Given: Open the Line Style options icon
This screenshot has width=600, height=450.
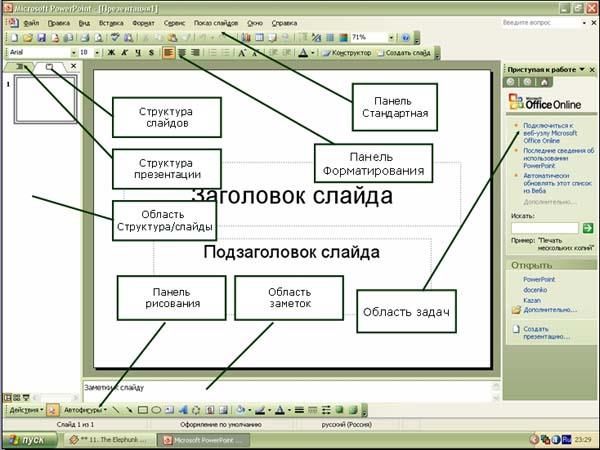Looking at the screenshot, I should coord(299,410).
